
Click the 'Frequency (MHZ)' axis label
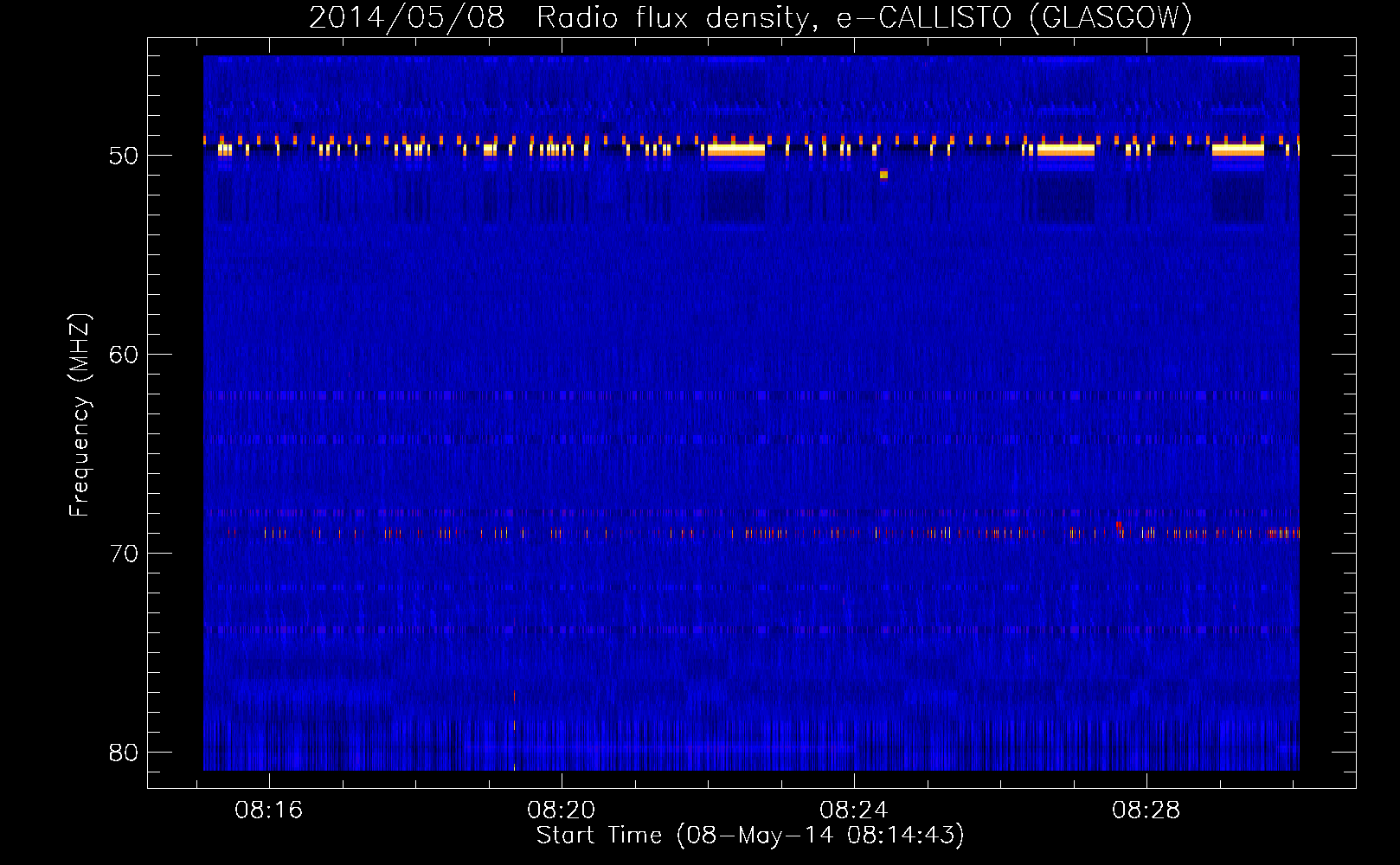click(x=80, y=416)
